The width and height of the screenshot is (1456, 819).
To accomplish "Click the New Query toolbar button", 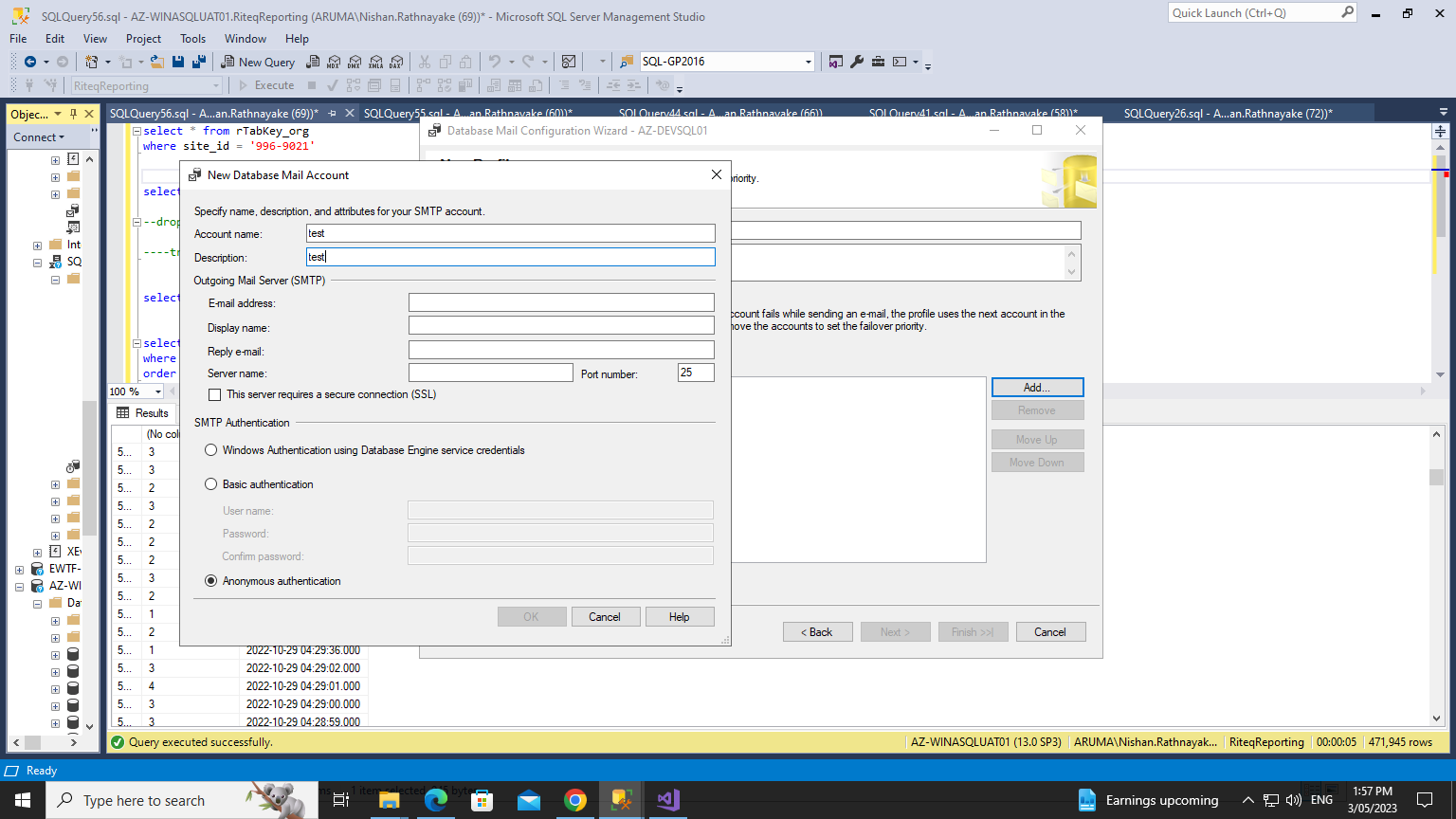I will tap(258, 62).
